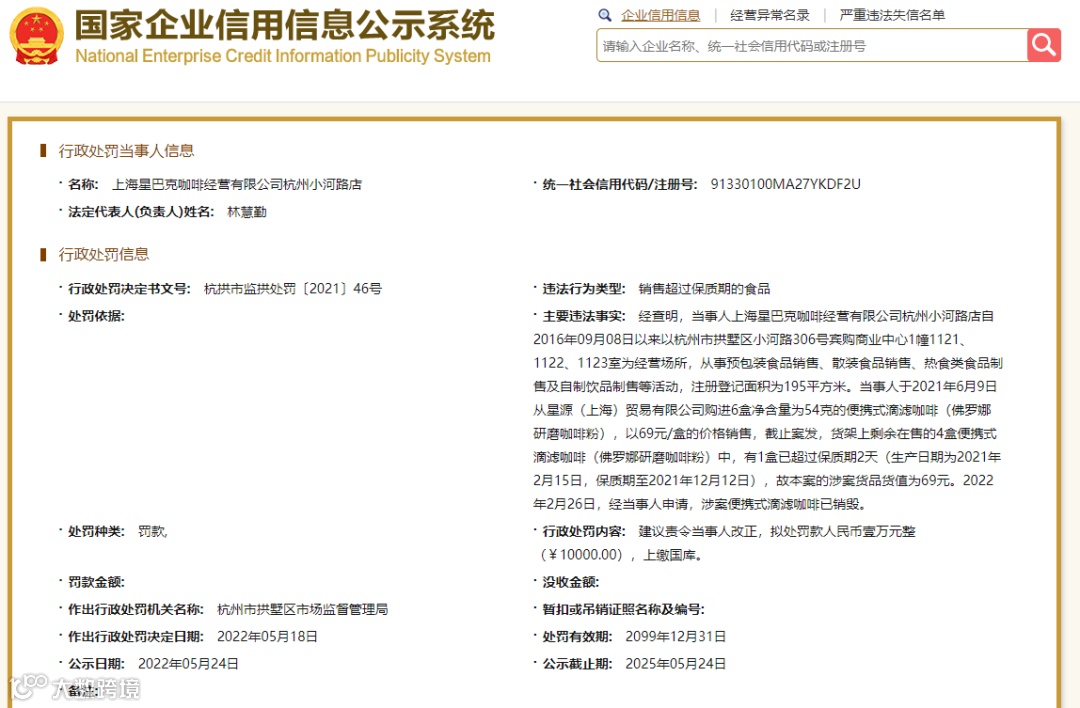The height and width of the screenshot is (708, 1080).
Task: Click penalty content 建议责令当事人改正 text
Action: click(x=724, y=543)
